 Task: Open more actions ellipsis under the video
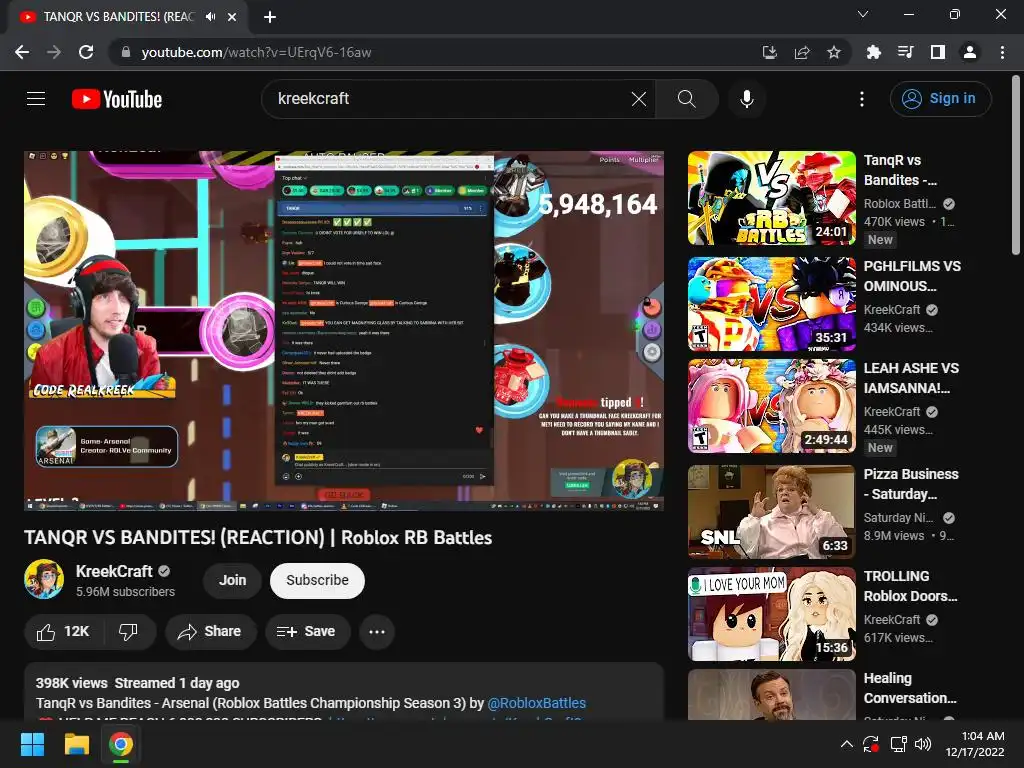click(x=377, y=632)
